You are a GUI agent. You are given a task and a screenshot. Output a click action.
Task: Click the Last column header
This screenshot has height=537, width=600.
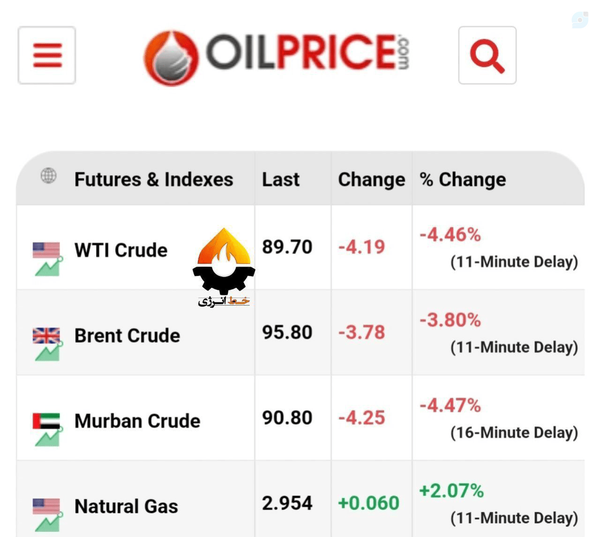(x=280, y=180)
